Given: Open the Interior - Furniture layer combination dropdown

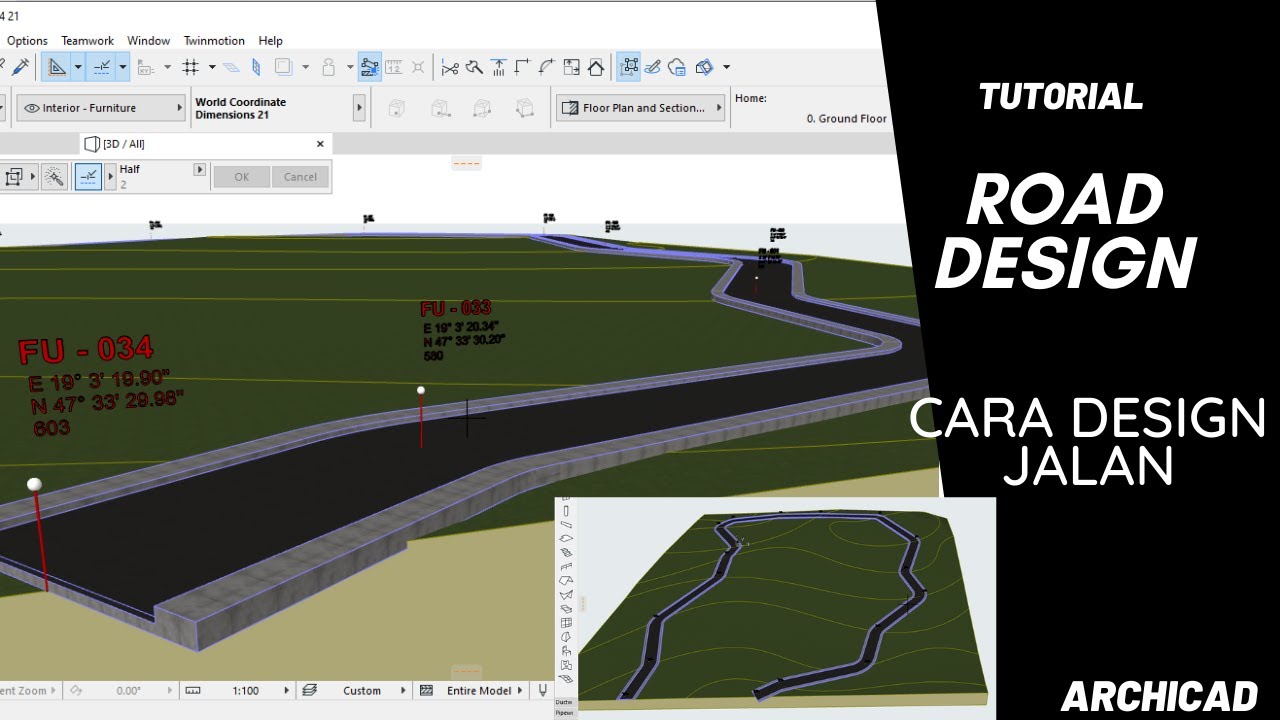Looking at the screenshot, I should [101, 108].
